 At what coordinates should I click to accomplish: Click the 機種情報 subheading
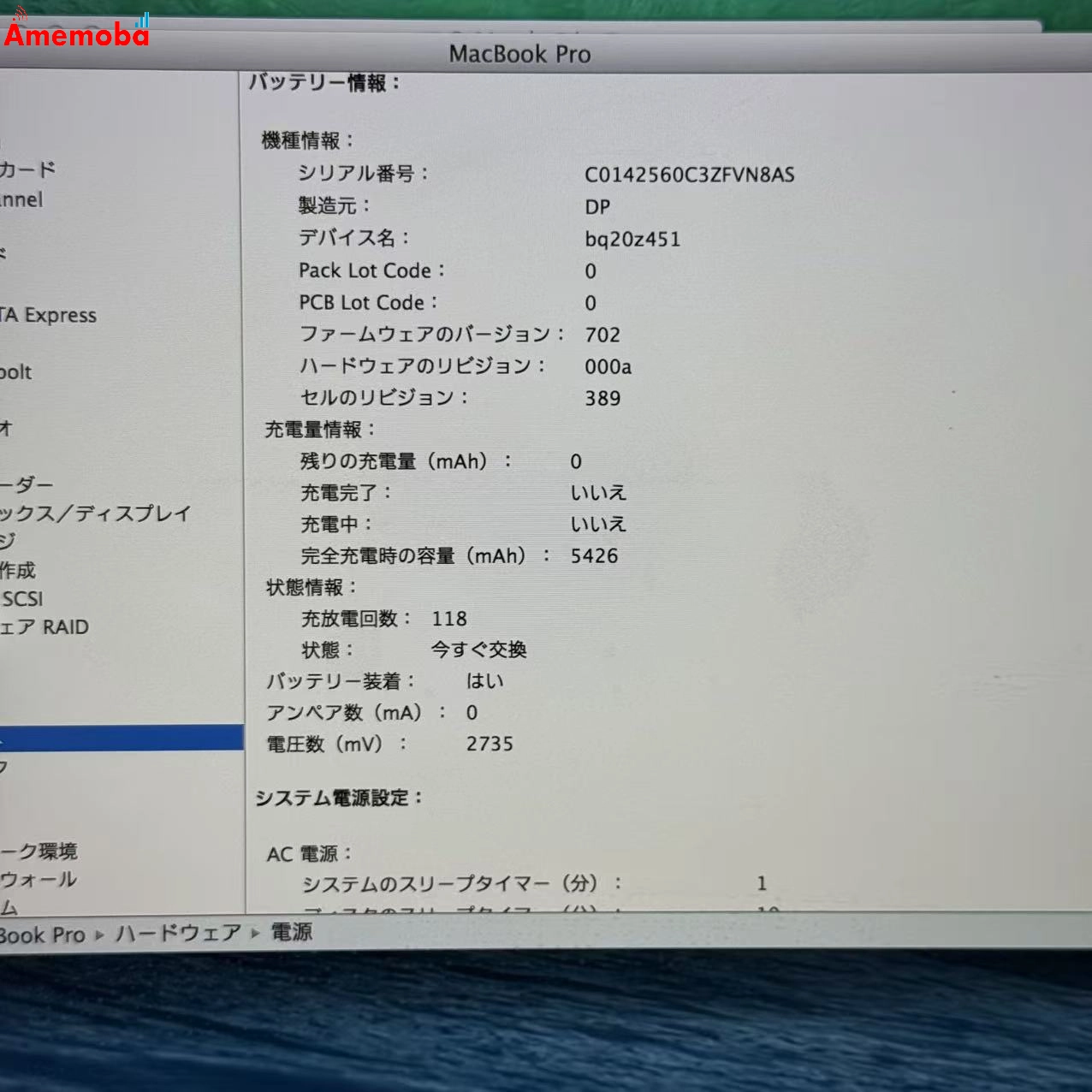tap(307, 140)
